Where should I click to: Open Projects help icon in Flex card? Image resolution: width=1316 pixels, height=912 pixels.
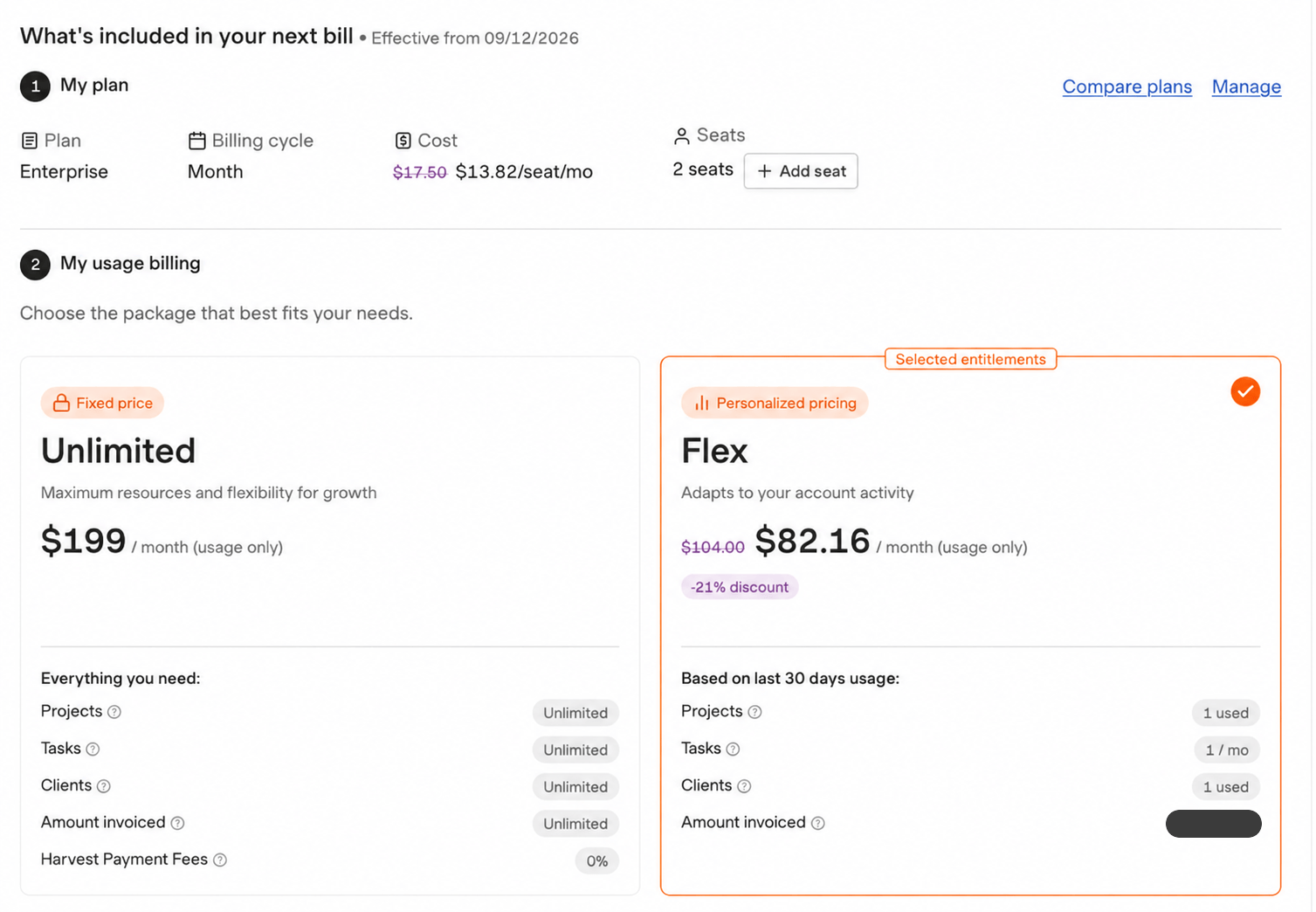[755, 712]
